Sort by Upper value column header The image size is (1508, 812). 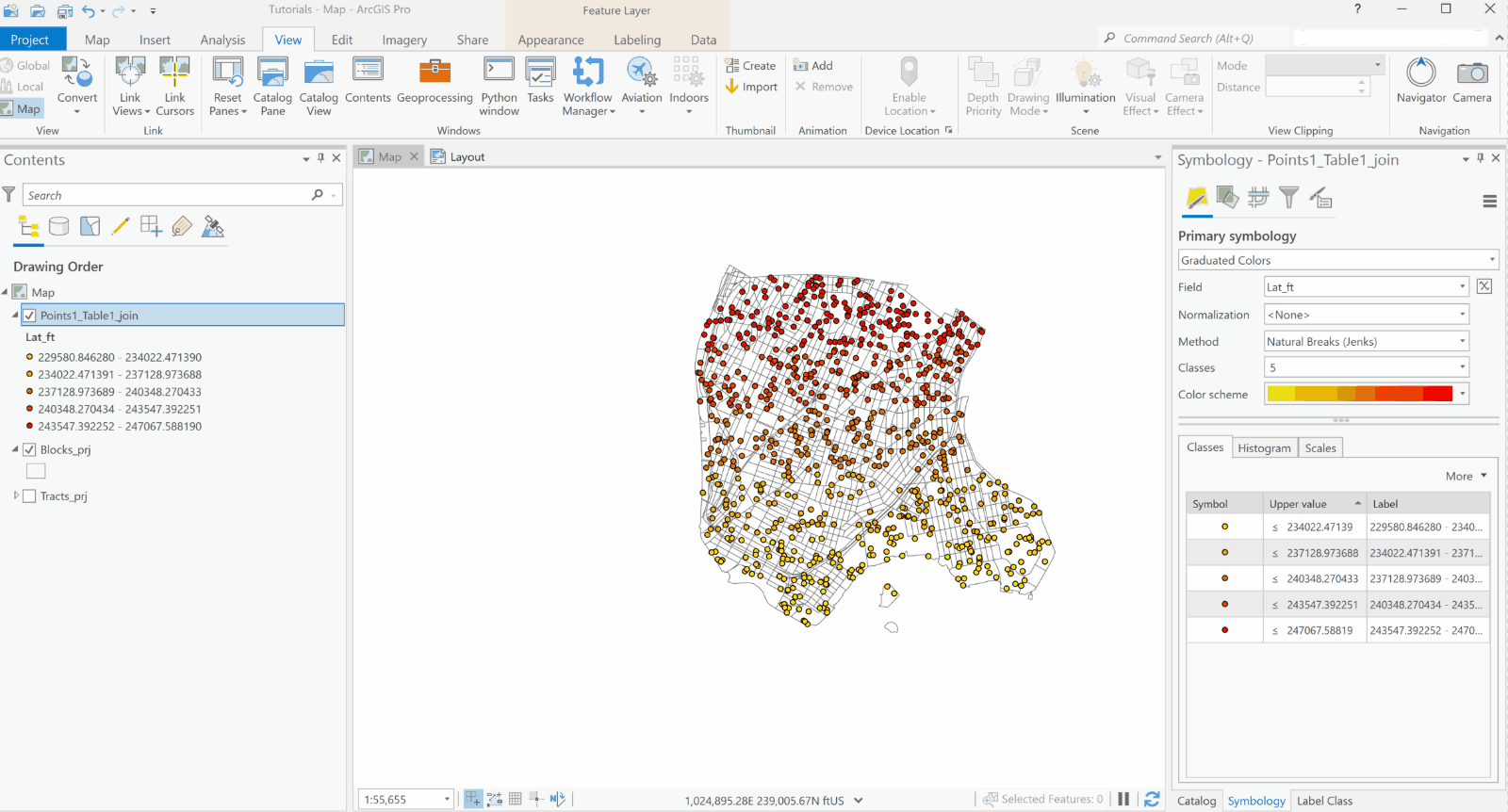click(x=1315, y=504)
